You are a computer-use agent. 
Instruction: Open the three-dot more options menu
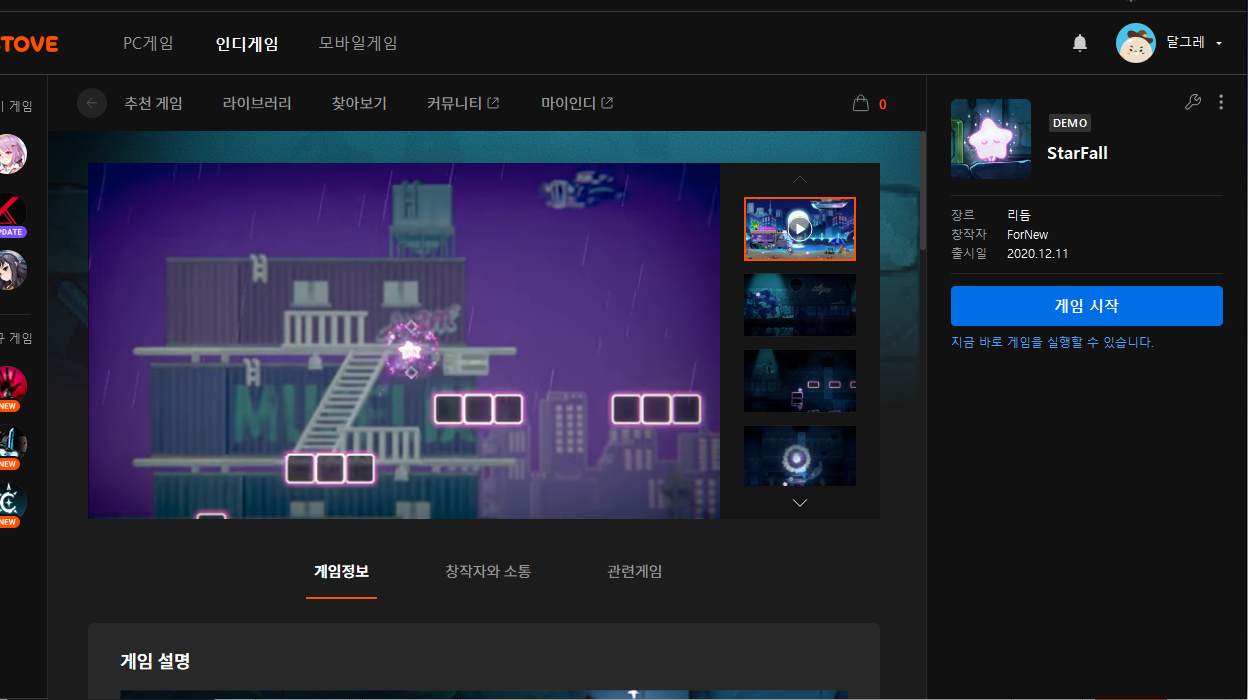click(1221, 102)
